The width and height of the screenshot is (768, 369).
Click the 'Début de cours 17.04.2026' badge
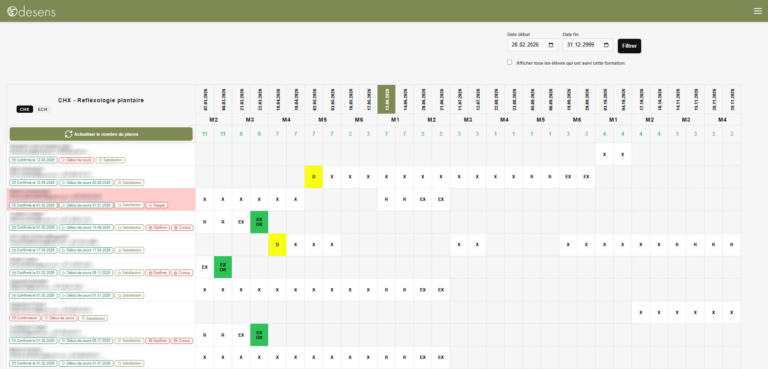[x=86, y=250]
